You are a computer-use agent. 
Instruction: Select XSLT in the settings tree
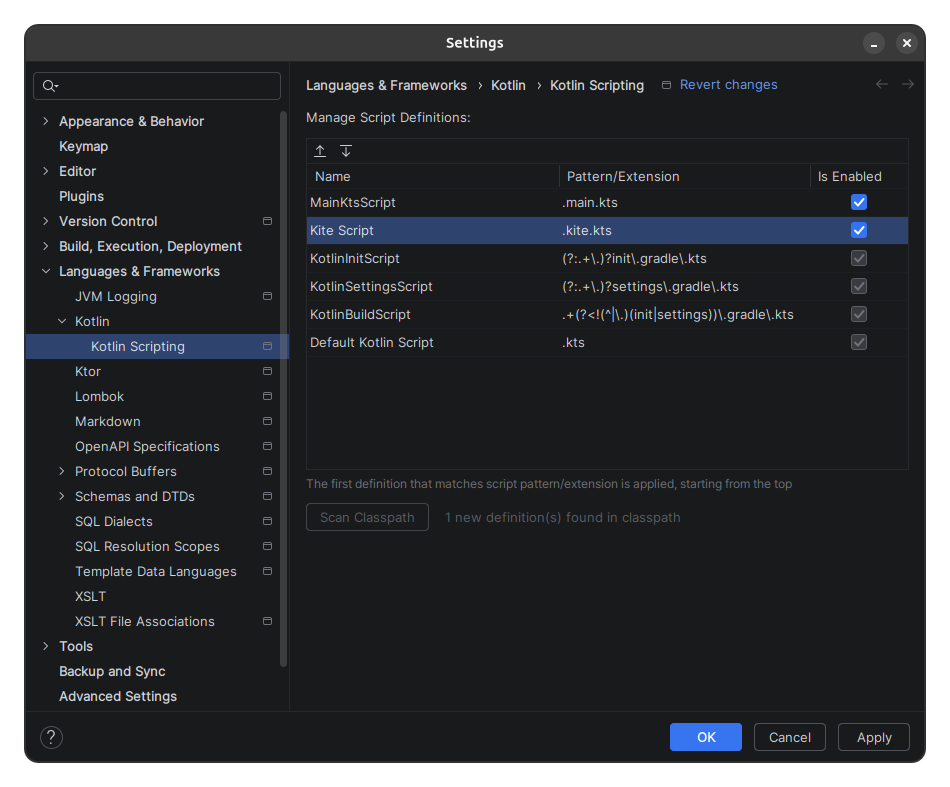point(90,596)
